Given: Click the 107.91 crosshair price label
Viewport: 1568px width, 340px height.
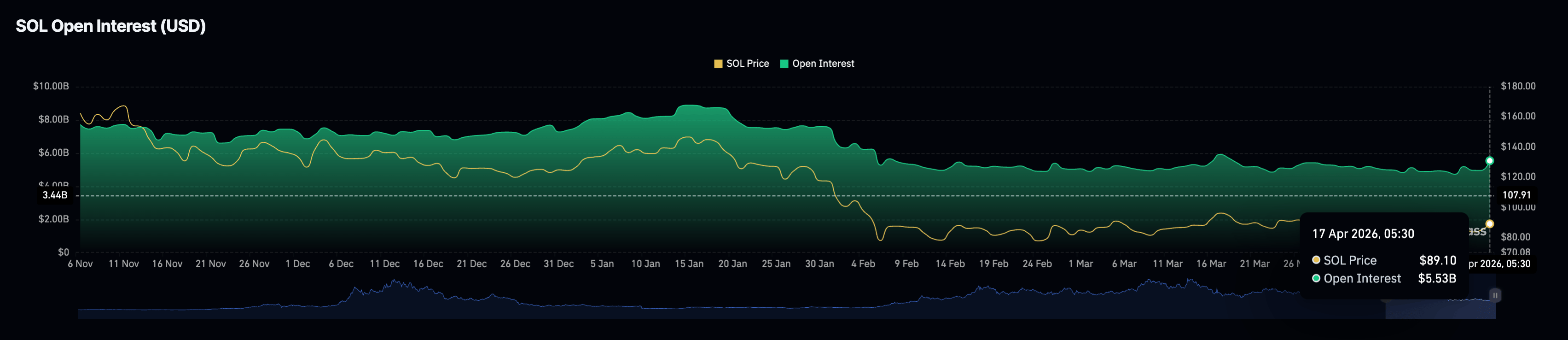Looking at the screenshot, I should pyautogui.click(x=1516, y=196).
